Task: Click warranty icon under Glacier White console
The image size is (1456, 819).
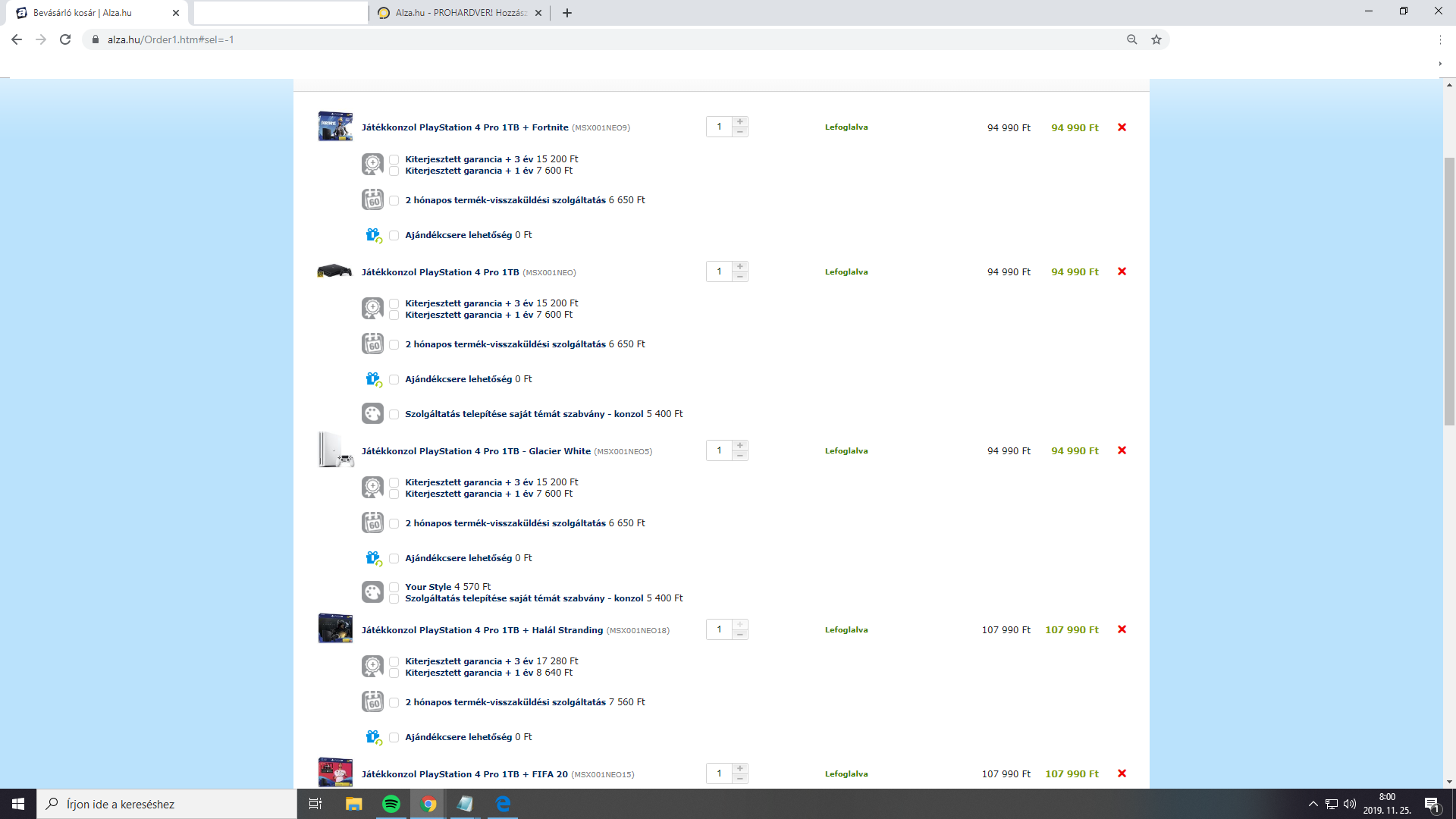Action: tap(372, 488)
